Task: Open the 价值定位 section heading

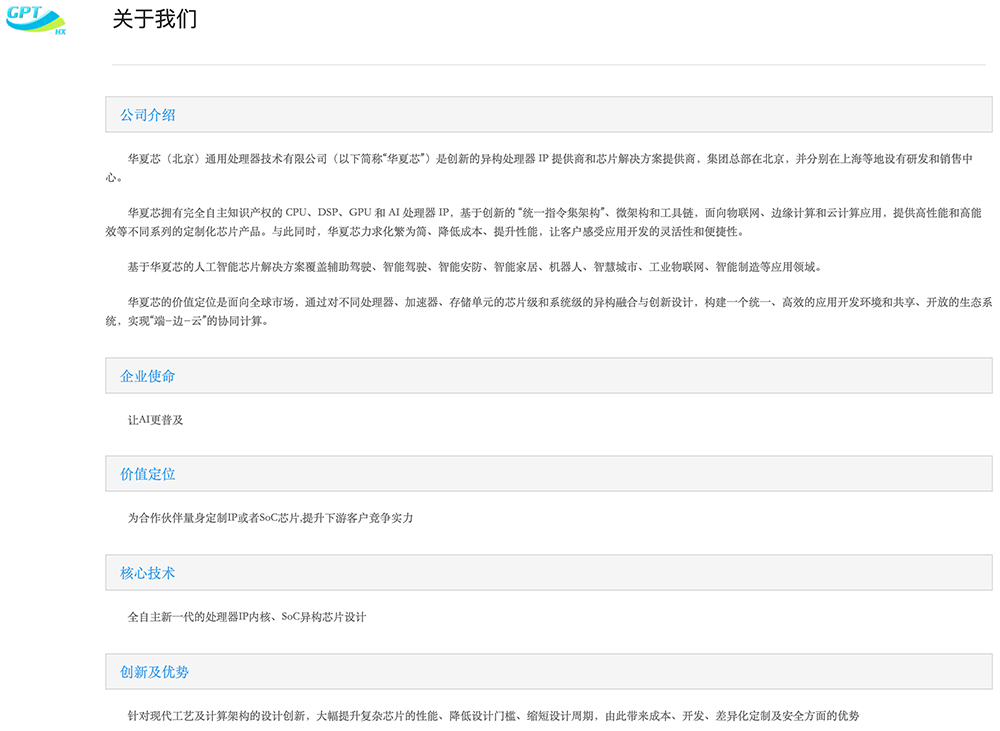Action: pos(148,474)
